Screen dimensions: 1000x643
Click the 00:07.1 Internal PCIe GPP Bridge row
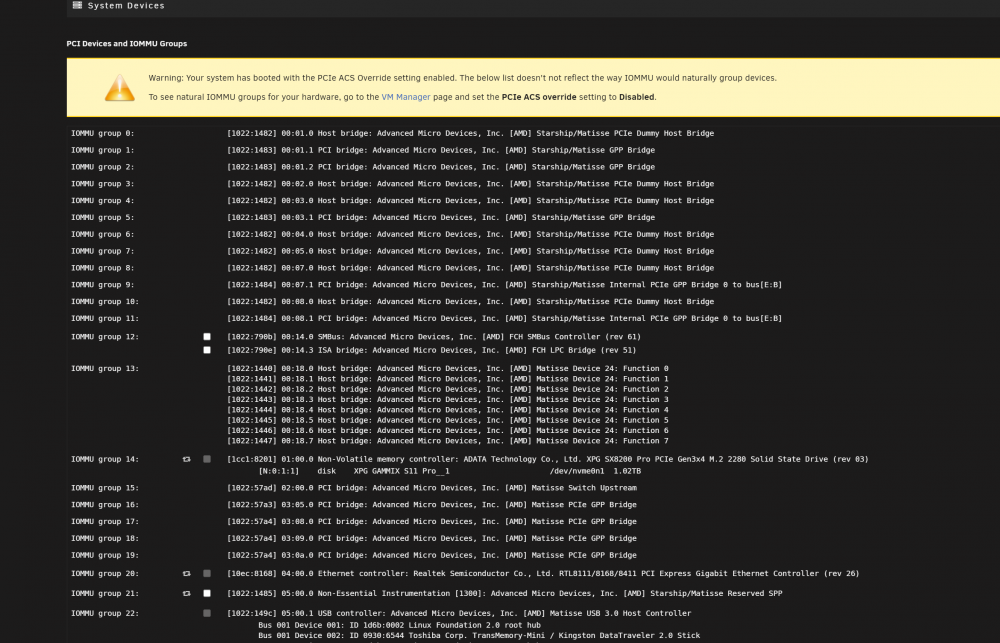(x=504, y=285)
